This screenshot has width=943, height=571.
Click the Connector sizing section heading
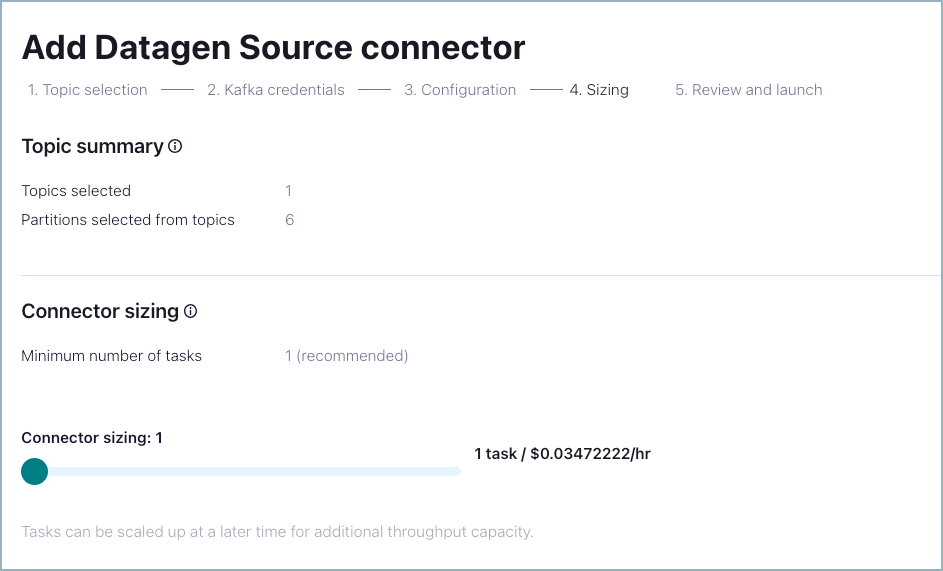pos(100,311)
